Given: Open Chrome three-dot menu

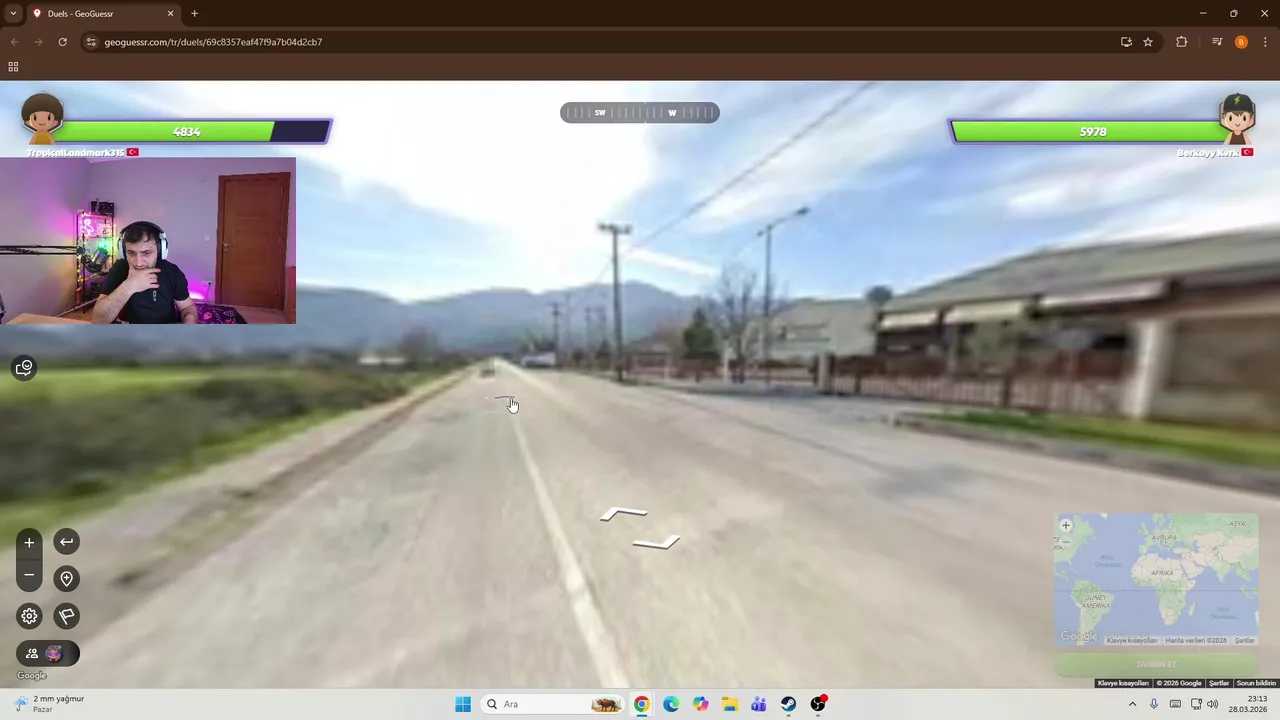Looking at the screenshot, I should pyautogui.click(x=1266, y=42).
